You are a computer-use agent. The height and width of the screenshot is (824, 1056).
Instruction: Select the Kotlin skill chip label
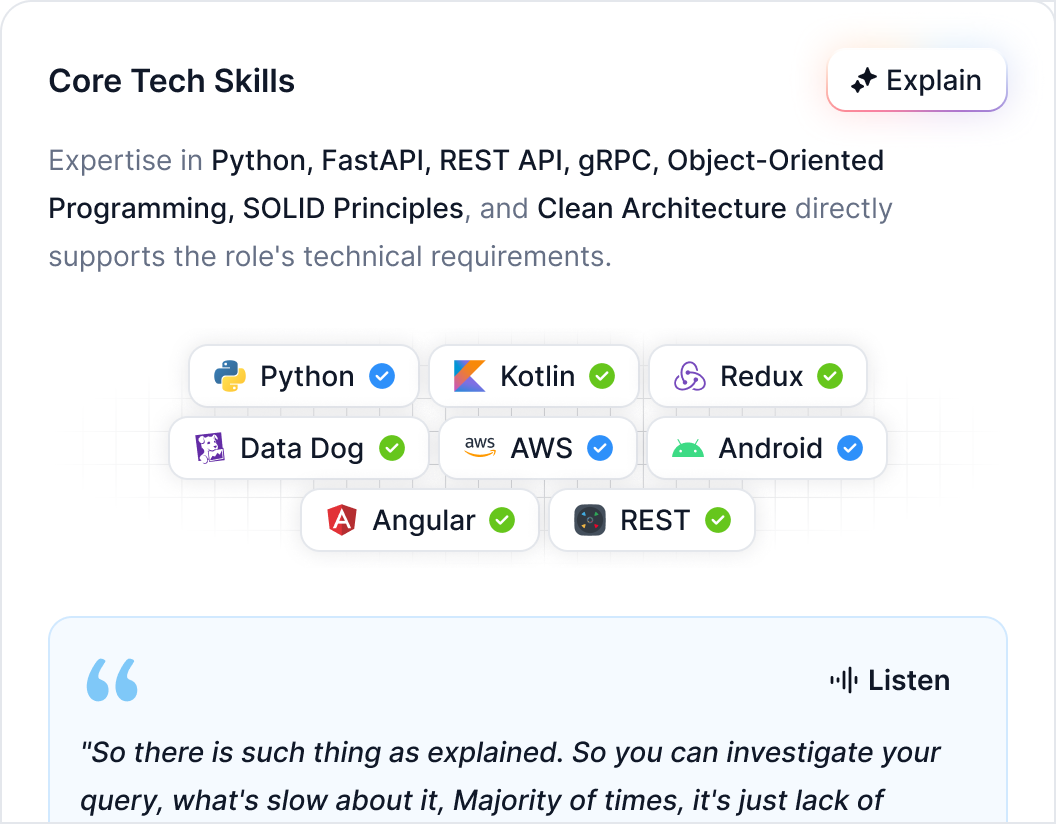pos(537,376)
